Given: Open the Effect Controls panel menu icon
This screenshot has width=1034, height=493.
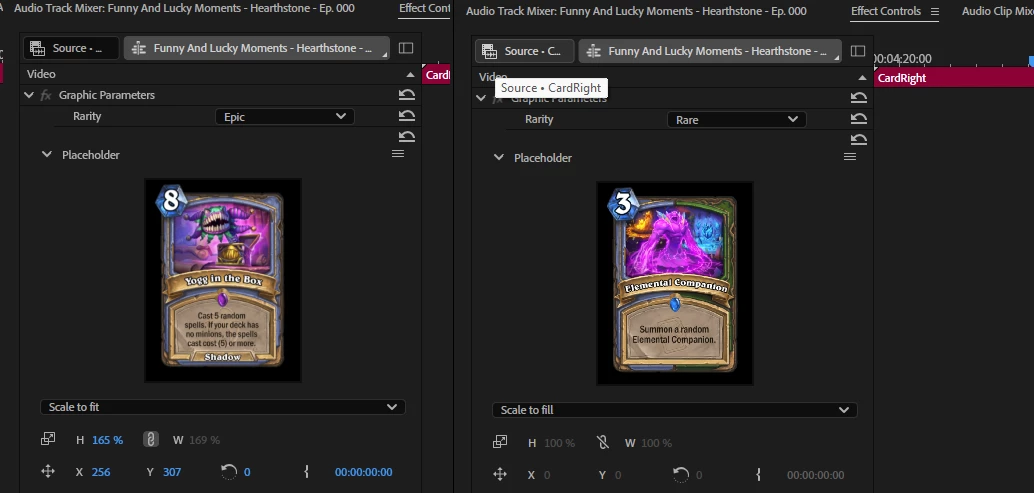Looking at the screenshot, I should click(x=934, y=11).
